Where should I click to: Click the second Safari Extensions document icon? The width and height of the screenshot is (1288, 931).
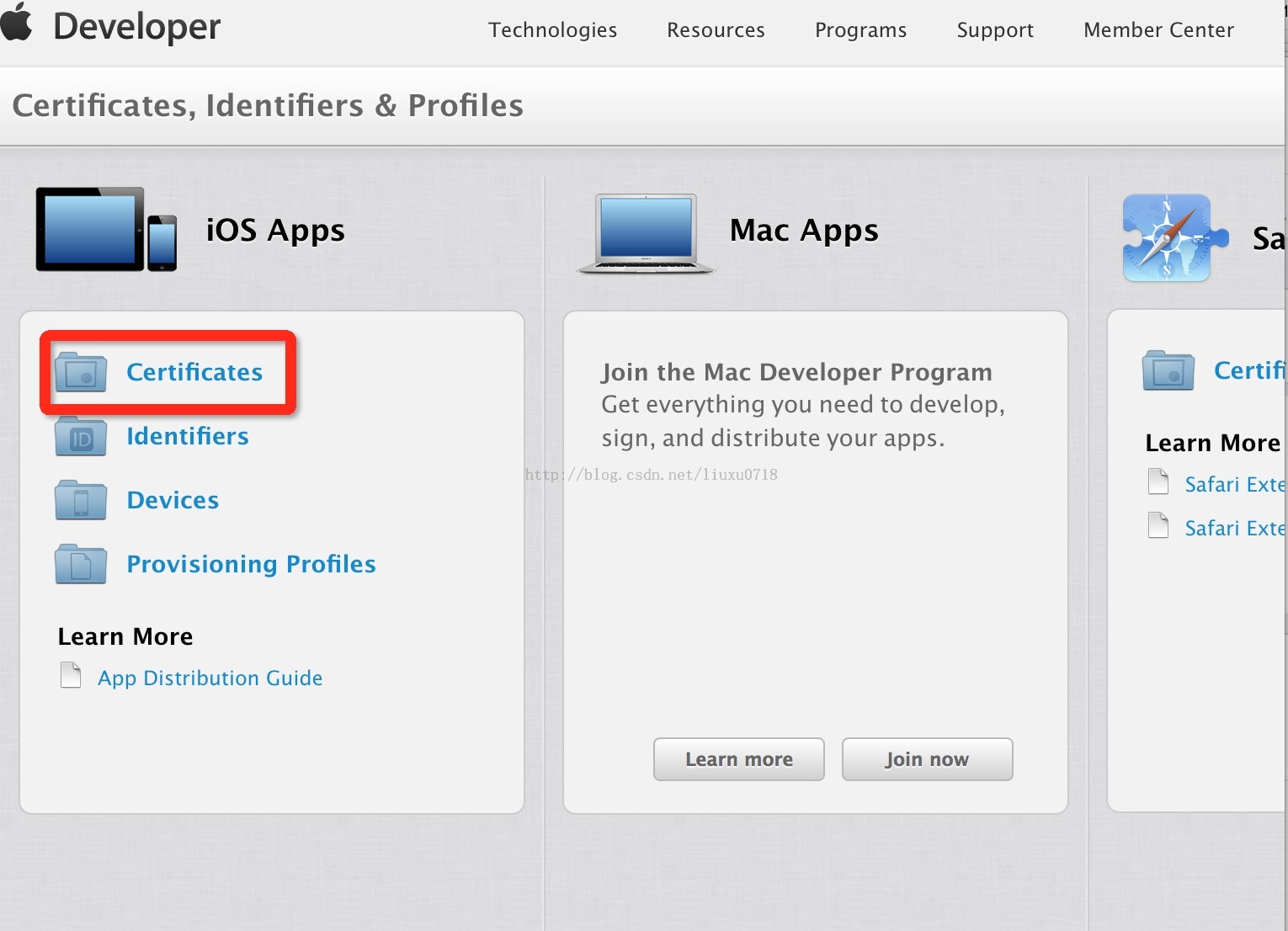1158,525
